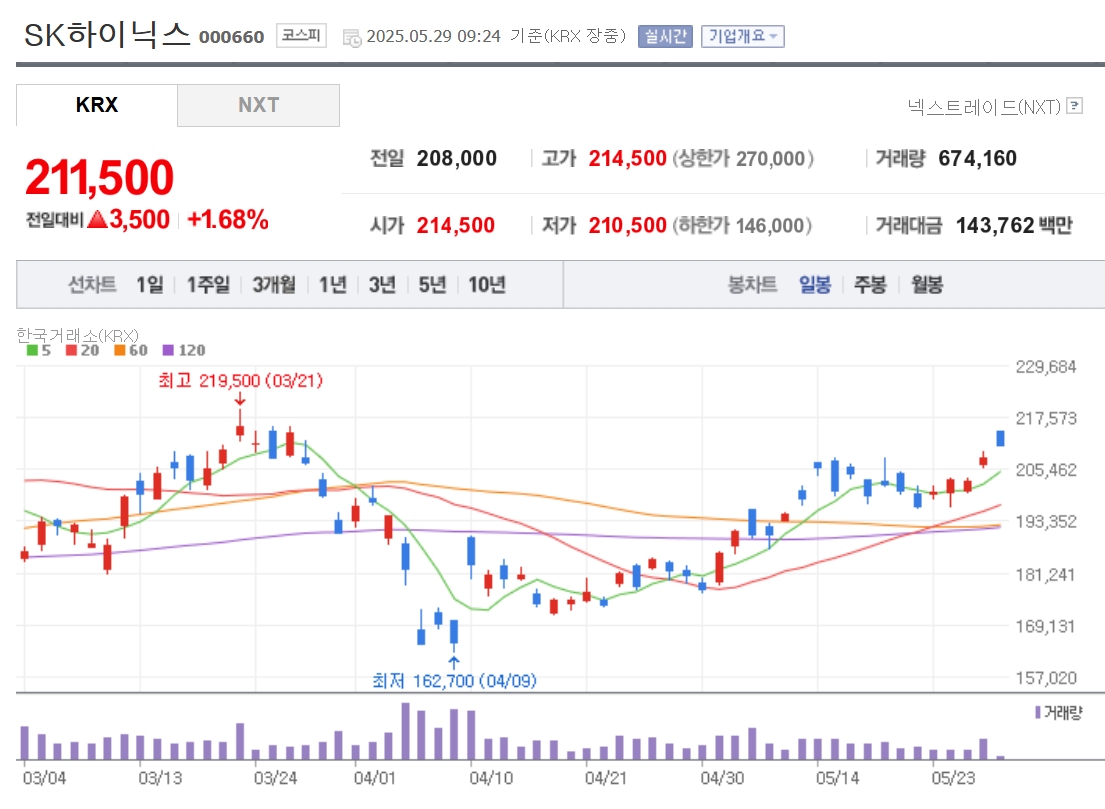Click the 05/23 date label on the axis
This screenshot has height=809, width=1105.
click(953, 779)
